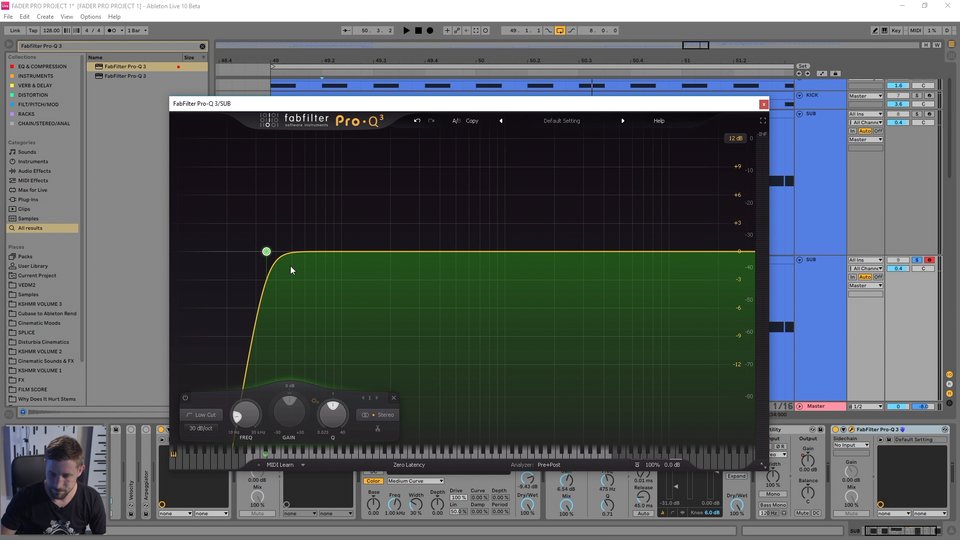Toggle the band power (bypass) button

(186, 397)
